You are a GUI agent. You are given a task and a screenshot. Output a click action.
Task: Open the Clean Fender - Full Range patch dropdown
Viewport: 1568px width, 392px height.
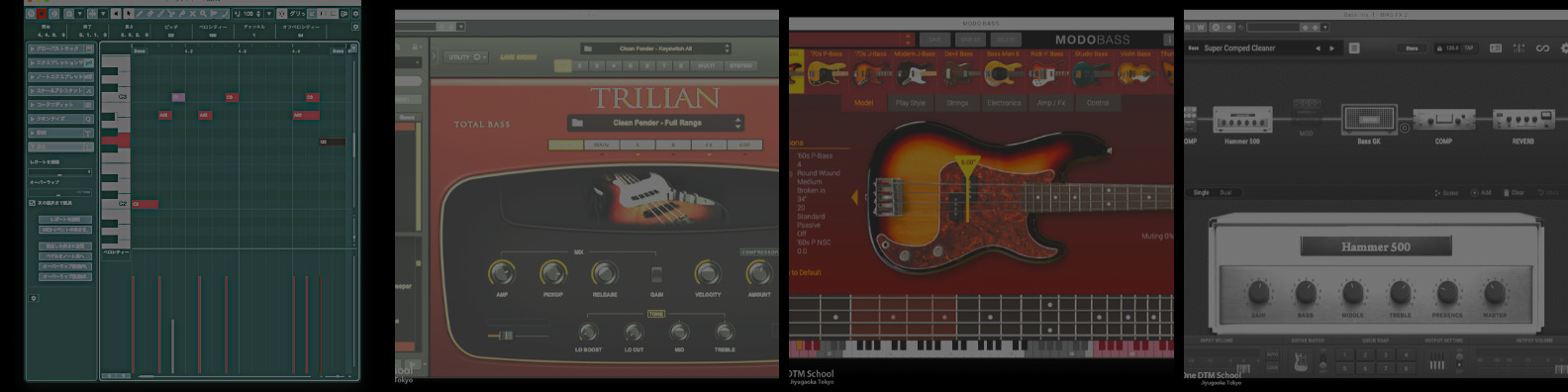click(654, 123)
